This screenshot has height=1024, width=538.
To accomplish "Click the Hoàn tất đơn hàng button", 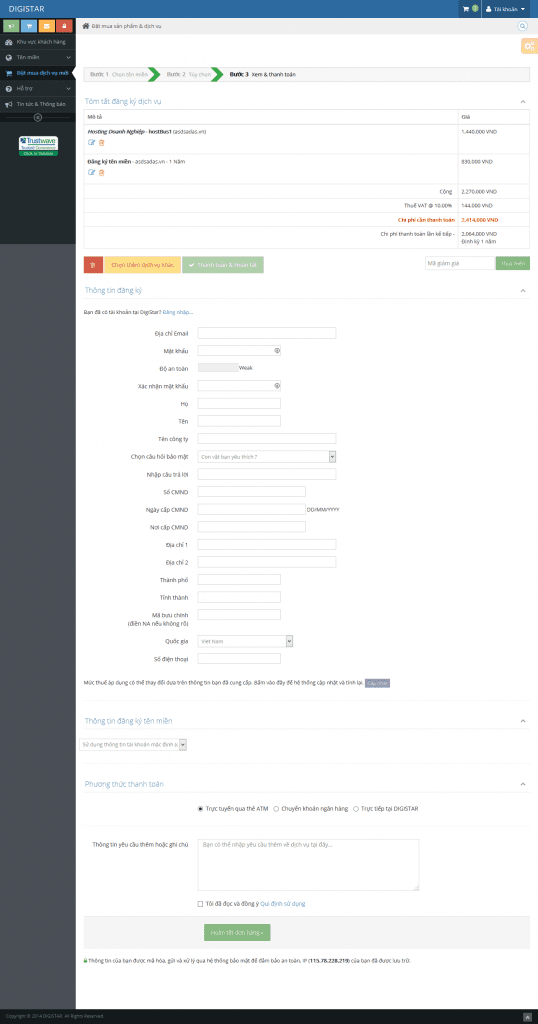I will [237, 932].
